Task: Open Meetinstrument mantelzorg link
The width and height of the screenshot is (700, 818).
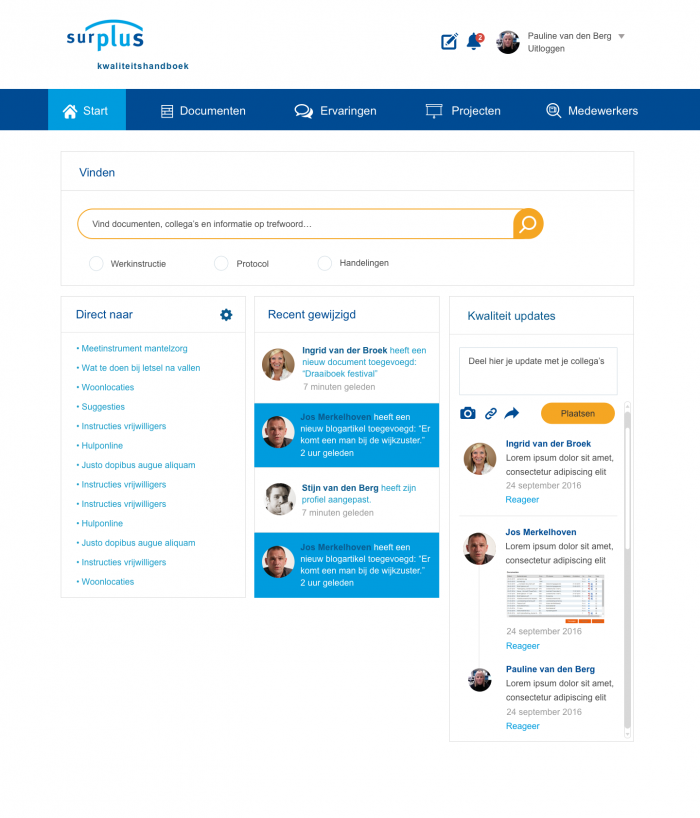Action: [134, 348]
